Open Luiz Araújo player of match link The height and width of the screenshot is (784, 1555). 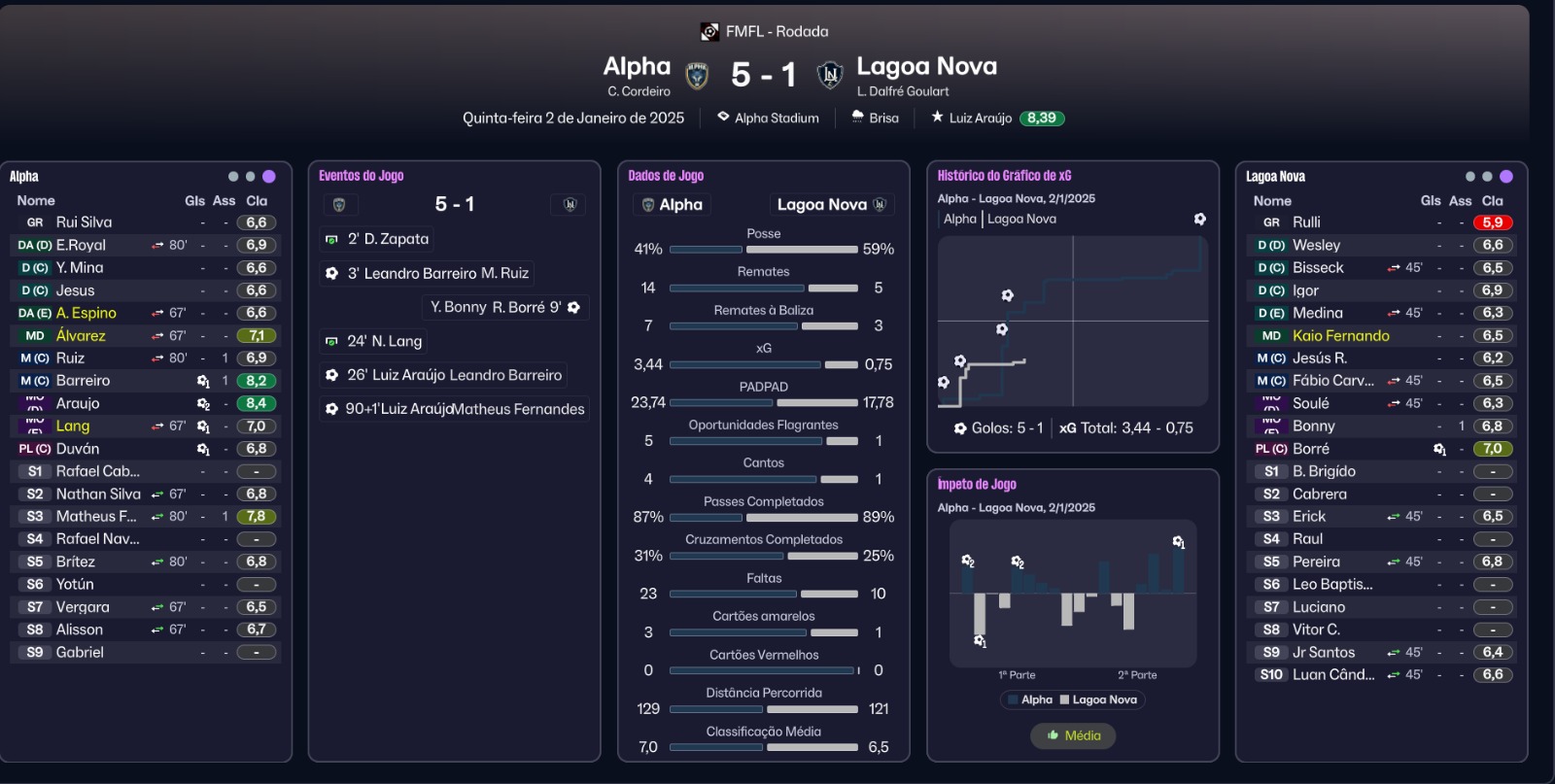[980, 118]
